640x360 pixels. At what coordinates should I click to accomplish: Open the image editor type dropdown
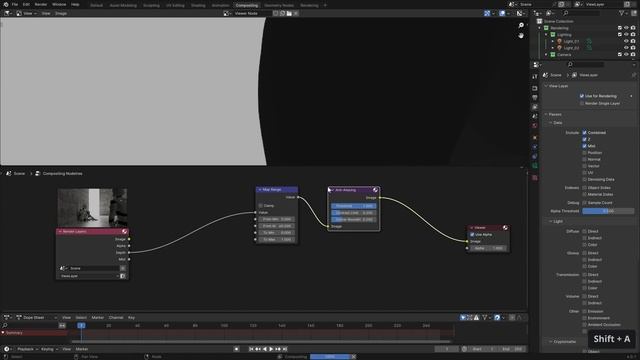click(8, 13)
